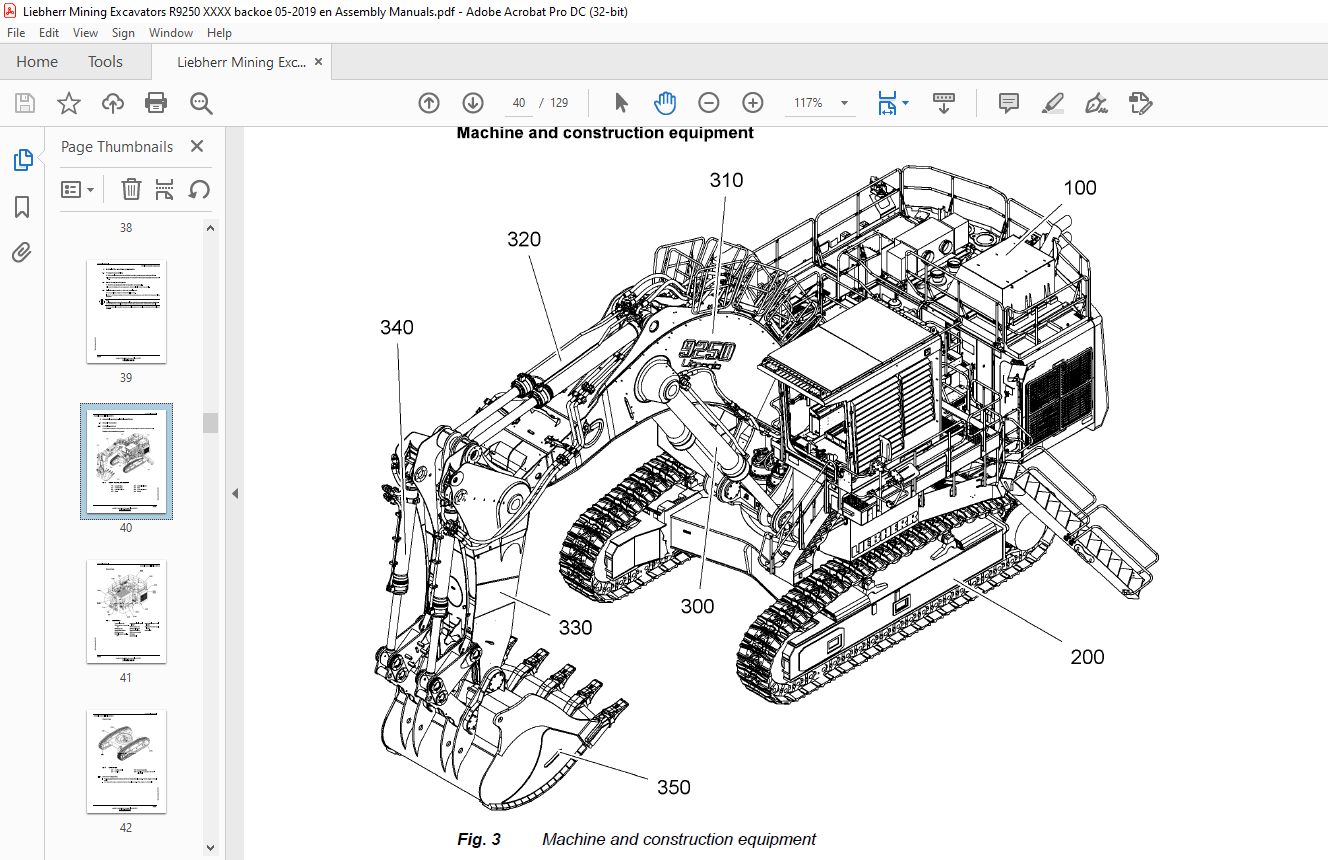Click the diagram label 330
Image resolution: width=1328 pixels, height=860 pixels.
[575, 628]
